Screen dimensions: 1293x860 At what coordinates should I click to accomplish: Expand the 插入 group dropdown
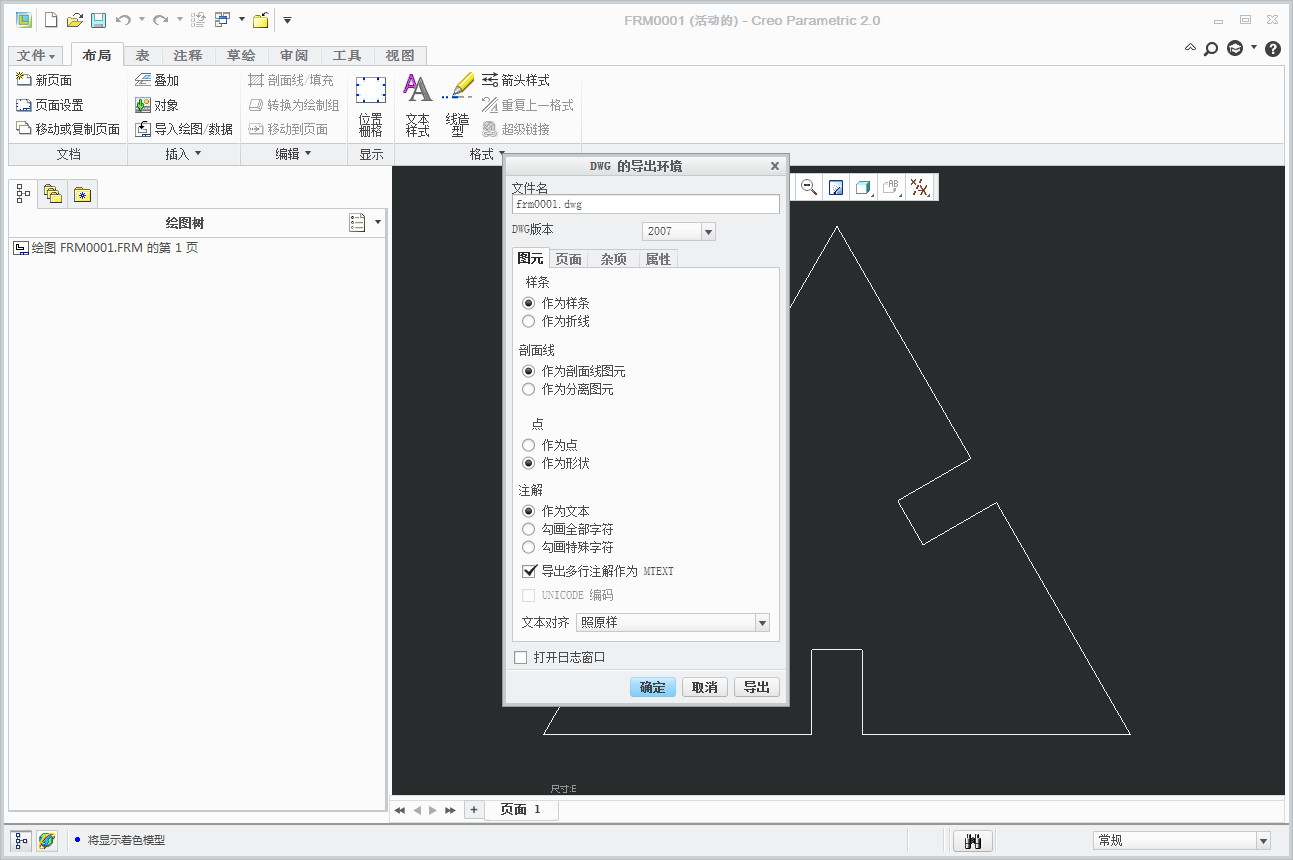coord(183,154)
